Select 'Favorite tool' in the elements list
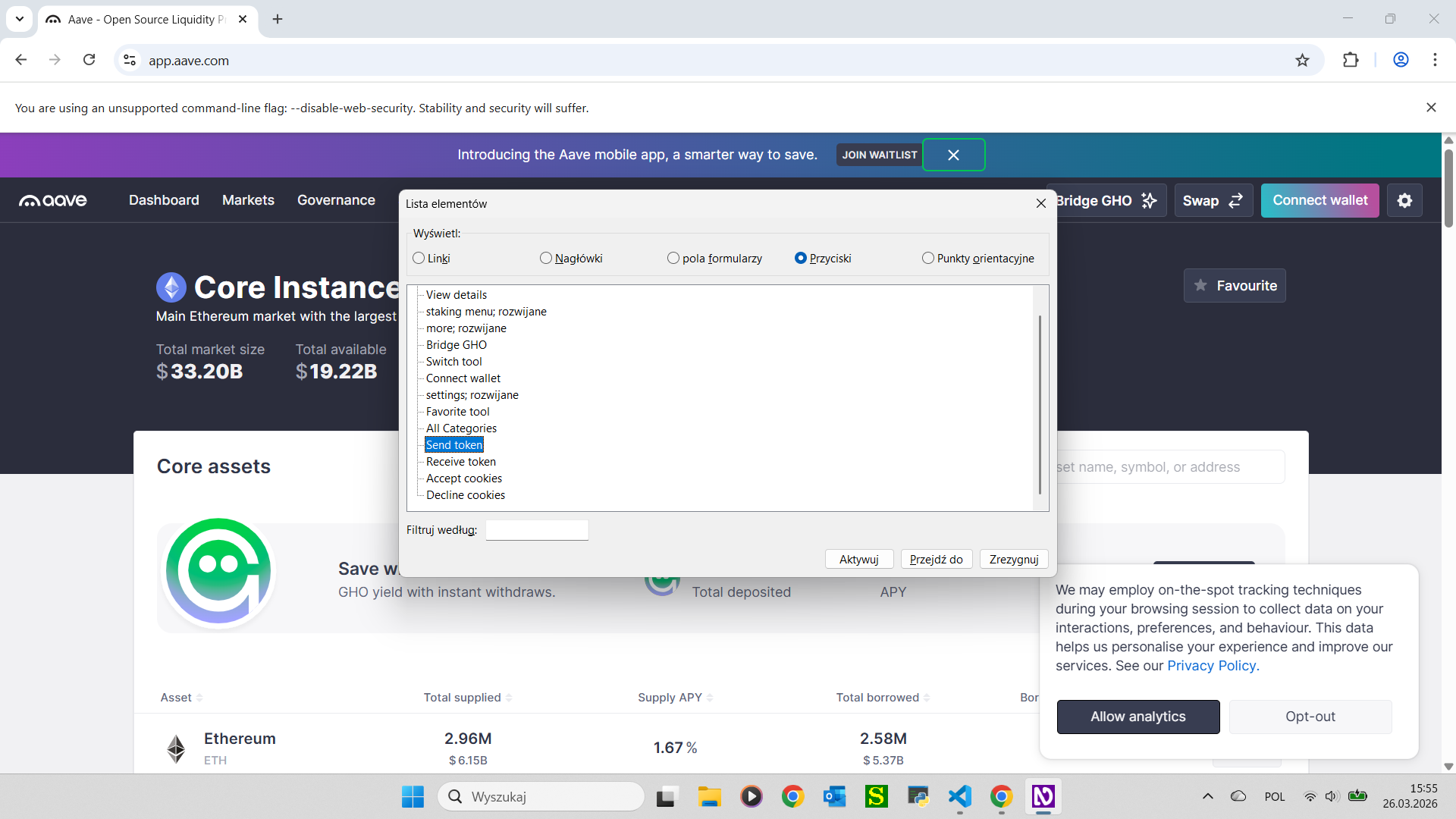 pyautogui.click(x=457, y=412)
